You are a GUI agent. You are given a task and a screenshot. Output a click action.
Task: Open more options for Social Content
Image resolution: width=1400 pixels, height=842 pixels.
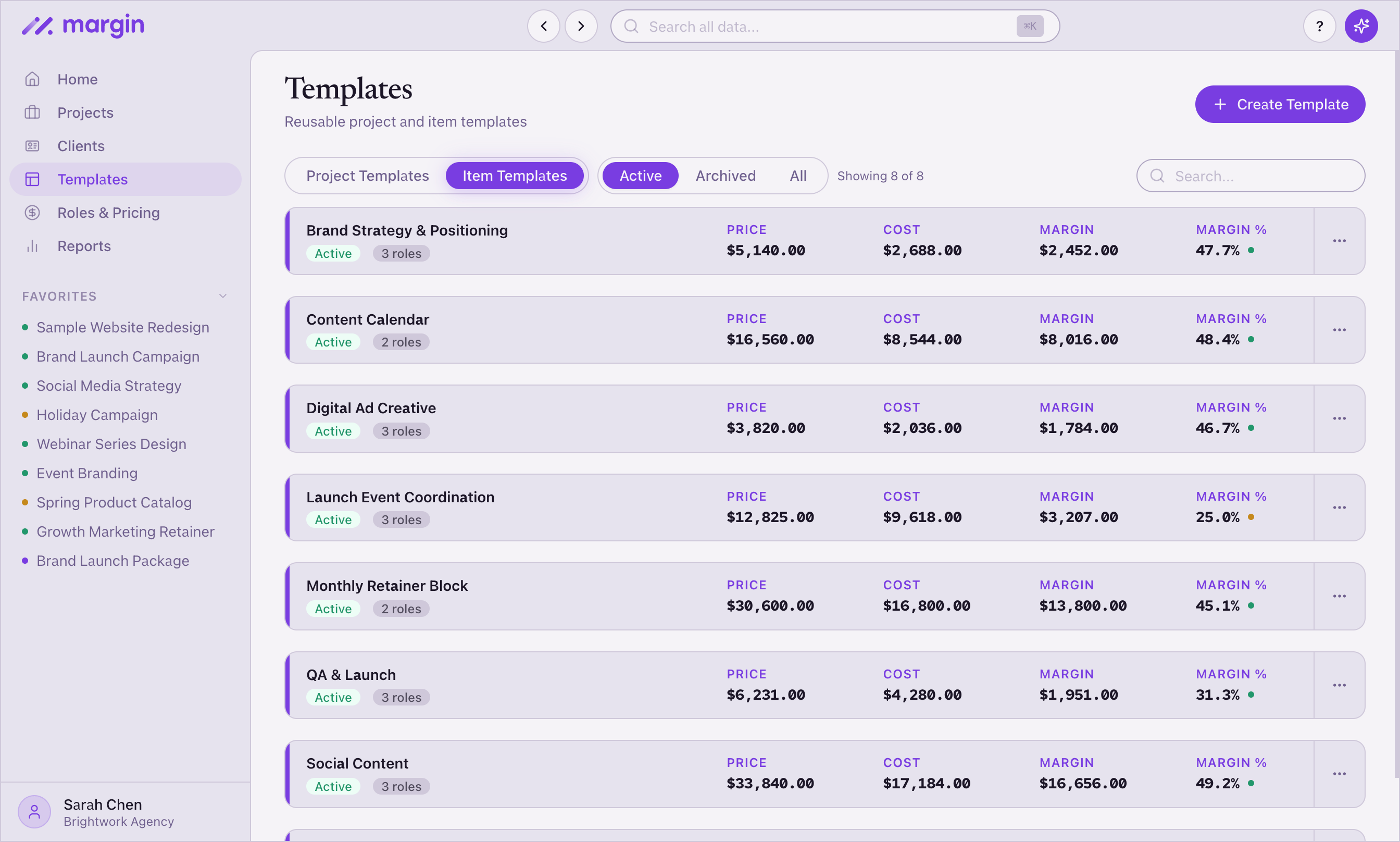(1339, 774)
